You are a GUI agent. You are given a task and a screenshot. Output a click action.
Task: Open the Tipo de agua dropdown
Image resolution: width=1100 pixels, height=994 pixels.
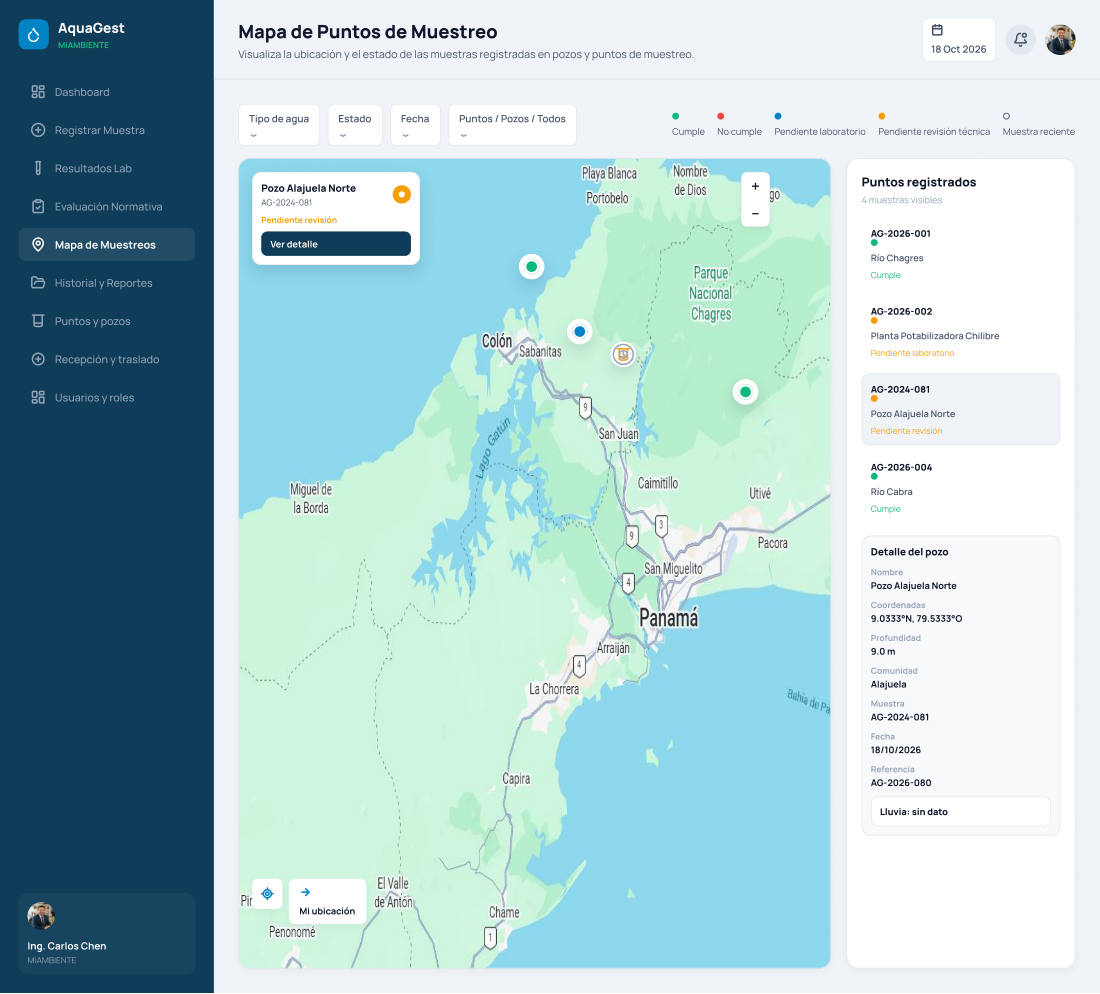279,125
